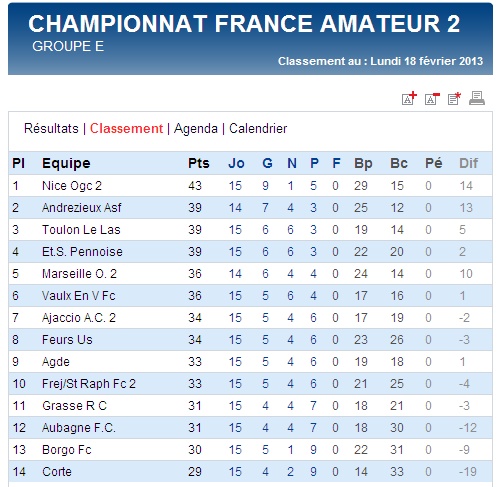Open the Marseille O. 2 team link
This screenshot has width=501, height=487.
pyautogui.click(x=79, y=274)
